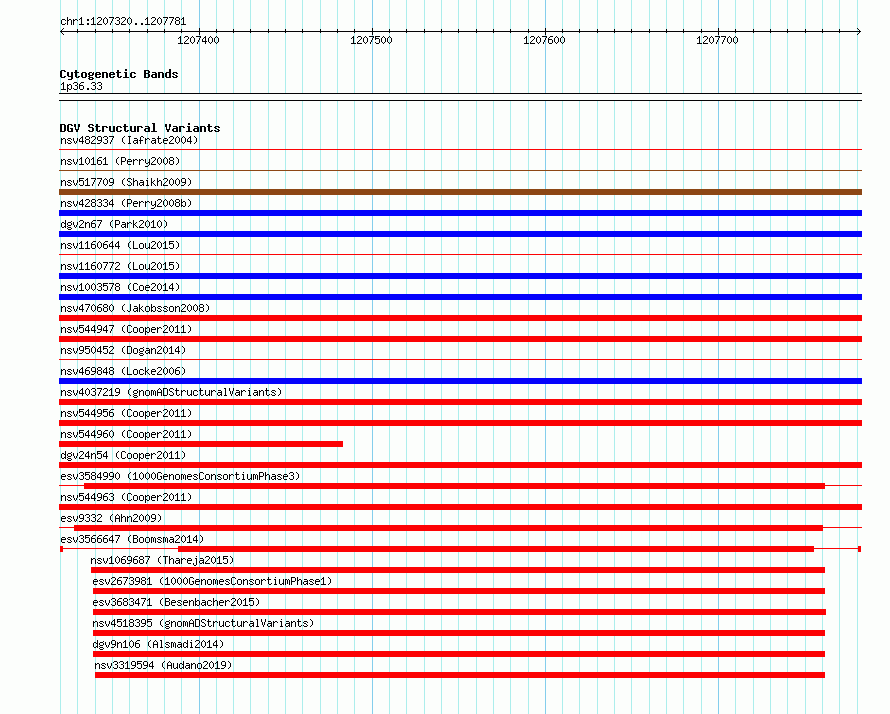The image size is (890, 714).
Task: Click the 1p36.33 band label
Action: [81, 86]
